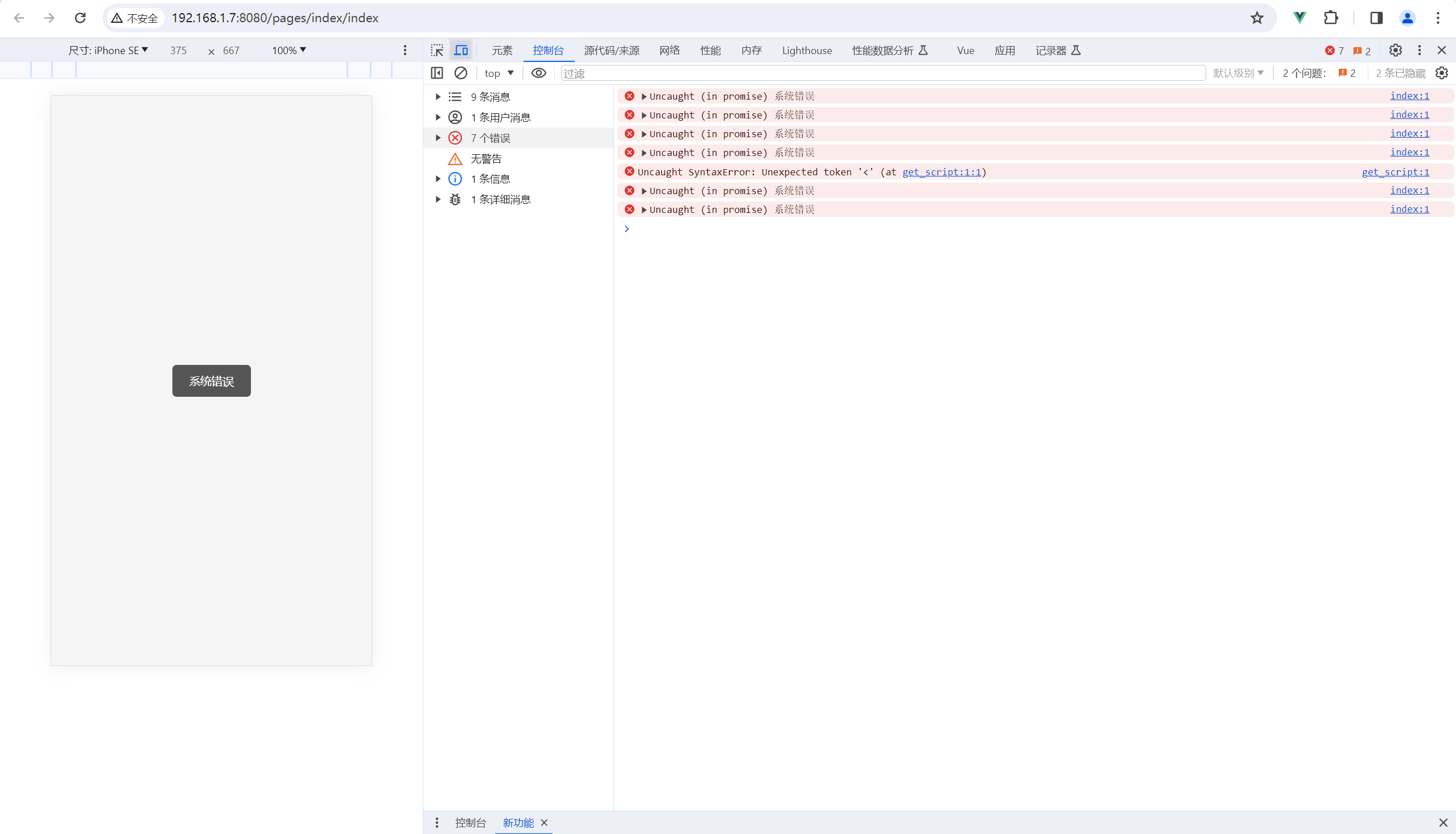Toggle the console sidebar panel icon
The height and width of the screenshot is (834, 1456).
(x=436, y=73)
